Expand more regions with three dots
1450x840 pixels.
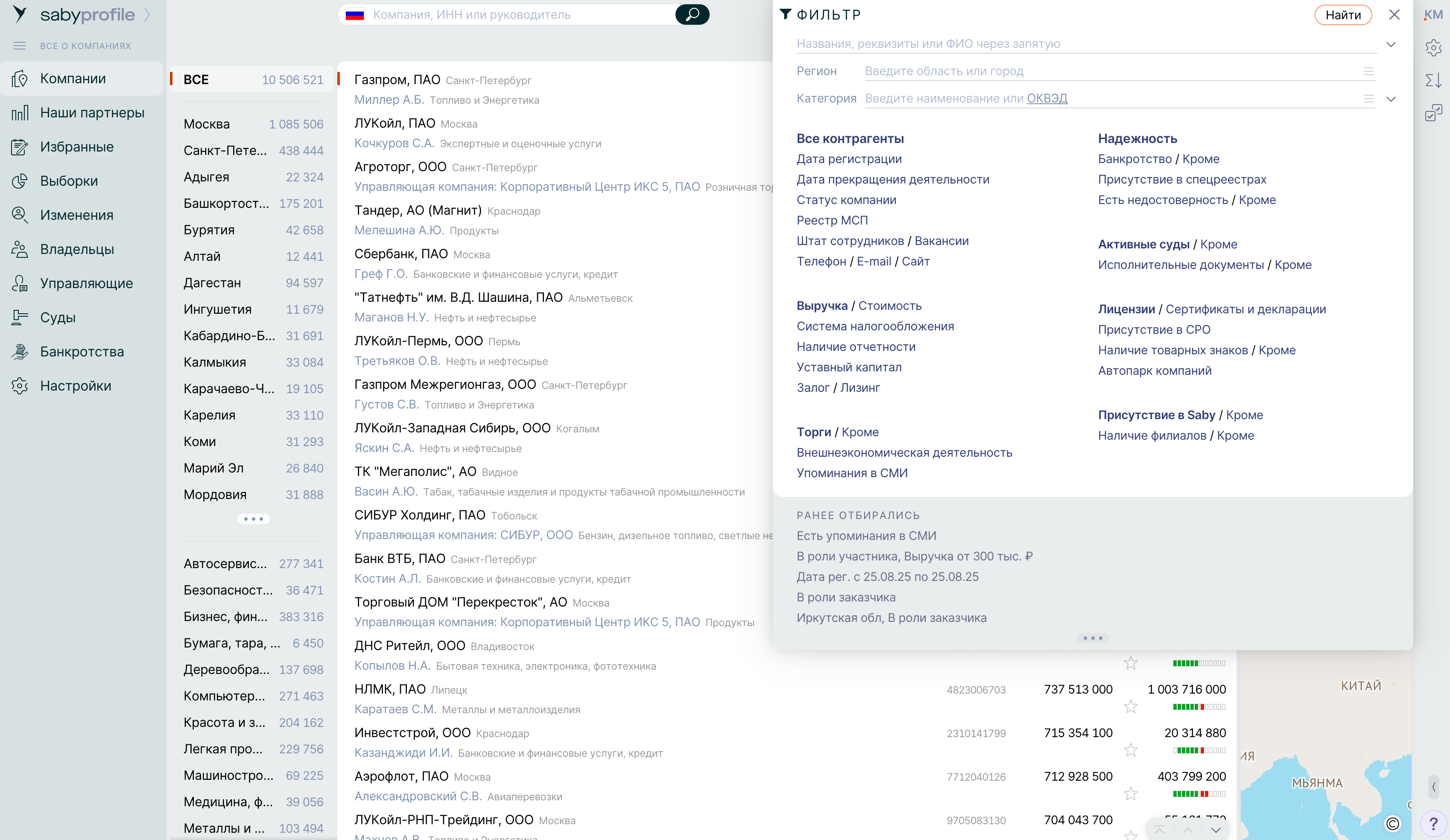tap(253, 519)
